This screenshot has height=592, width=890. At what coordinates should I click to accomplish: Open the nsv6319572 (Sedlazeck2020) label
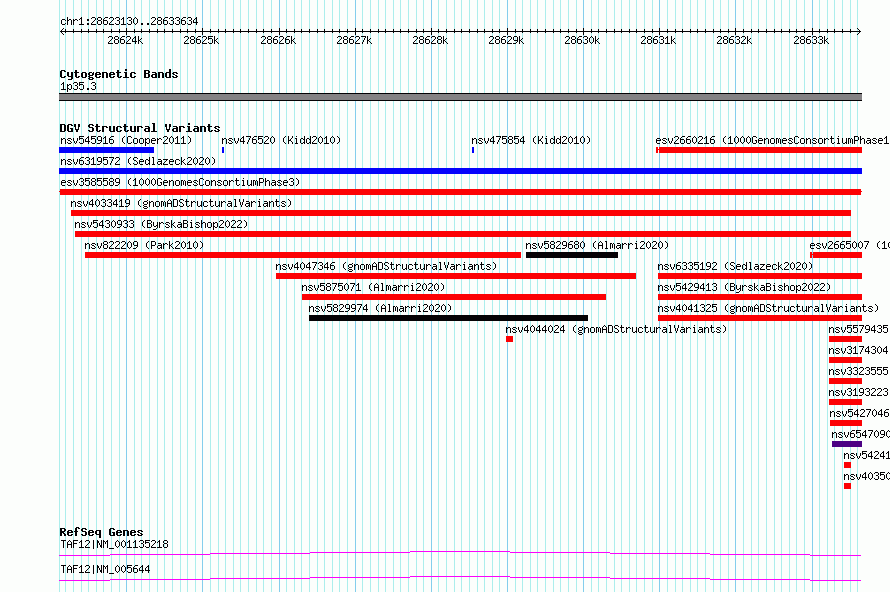coord(138,161)
